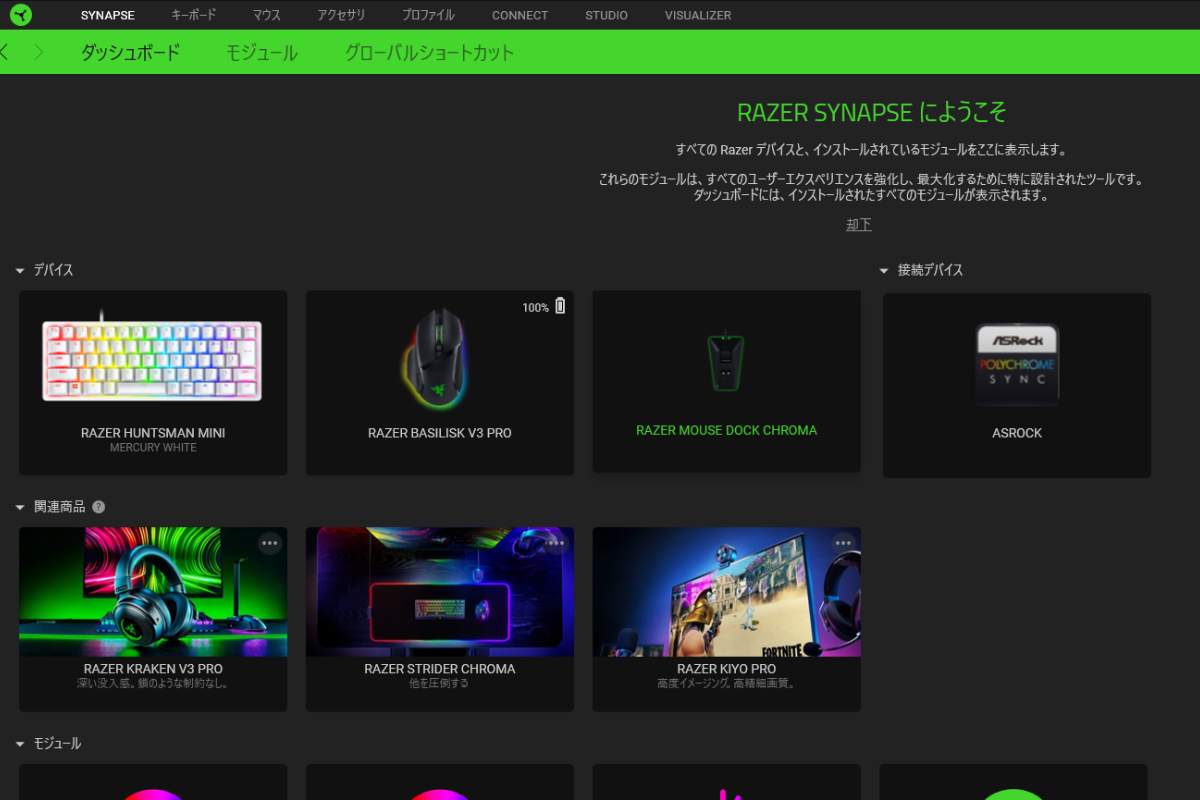Open the アクセサリ tab
The height and width of the screenshot is (800, 1200).
[341, 15]
